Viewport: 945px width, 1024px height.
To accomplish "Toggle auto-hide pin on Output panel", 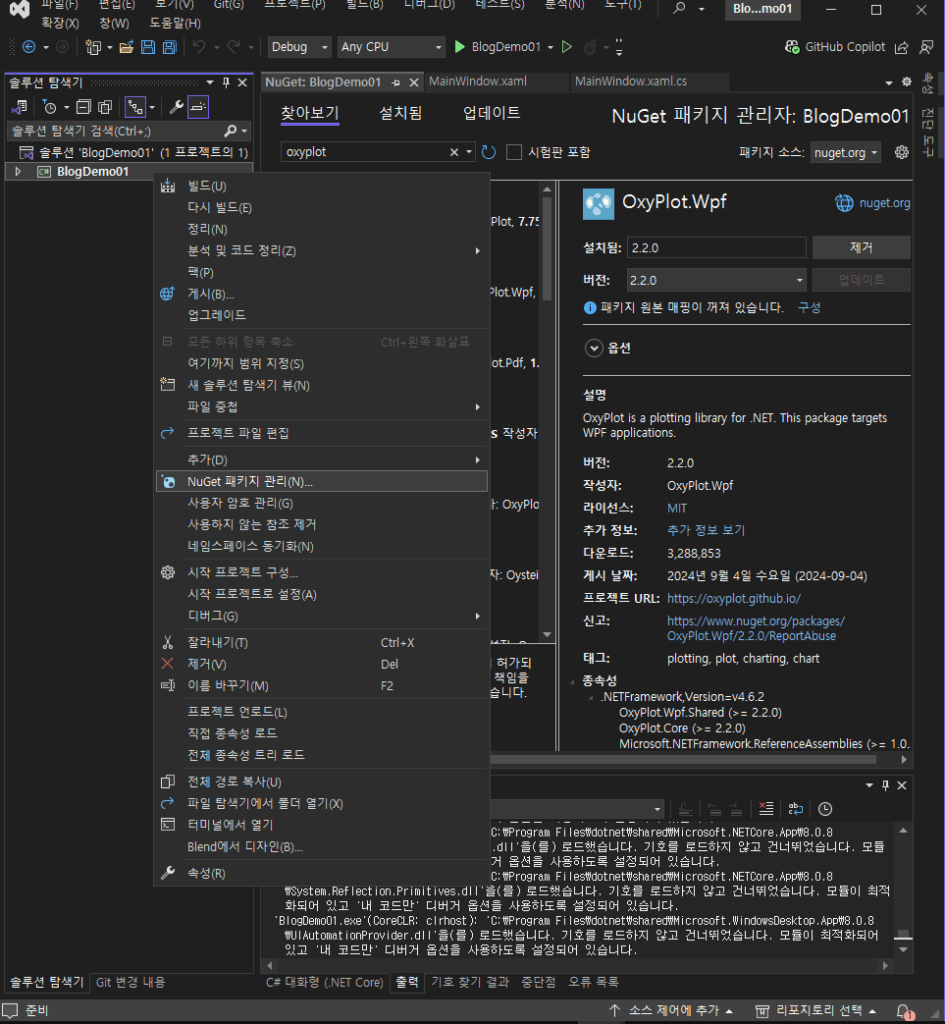I will click(x=886, y=785).
